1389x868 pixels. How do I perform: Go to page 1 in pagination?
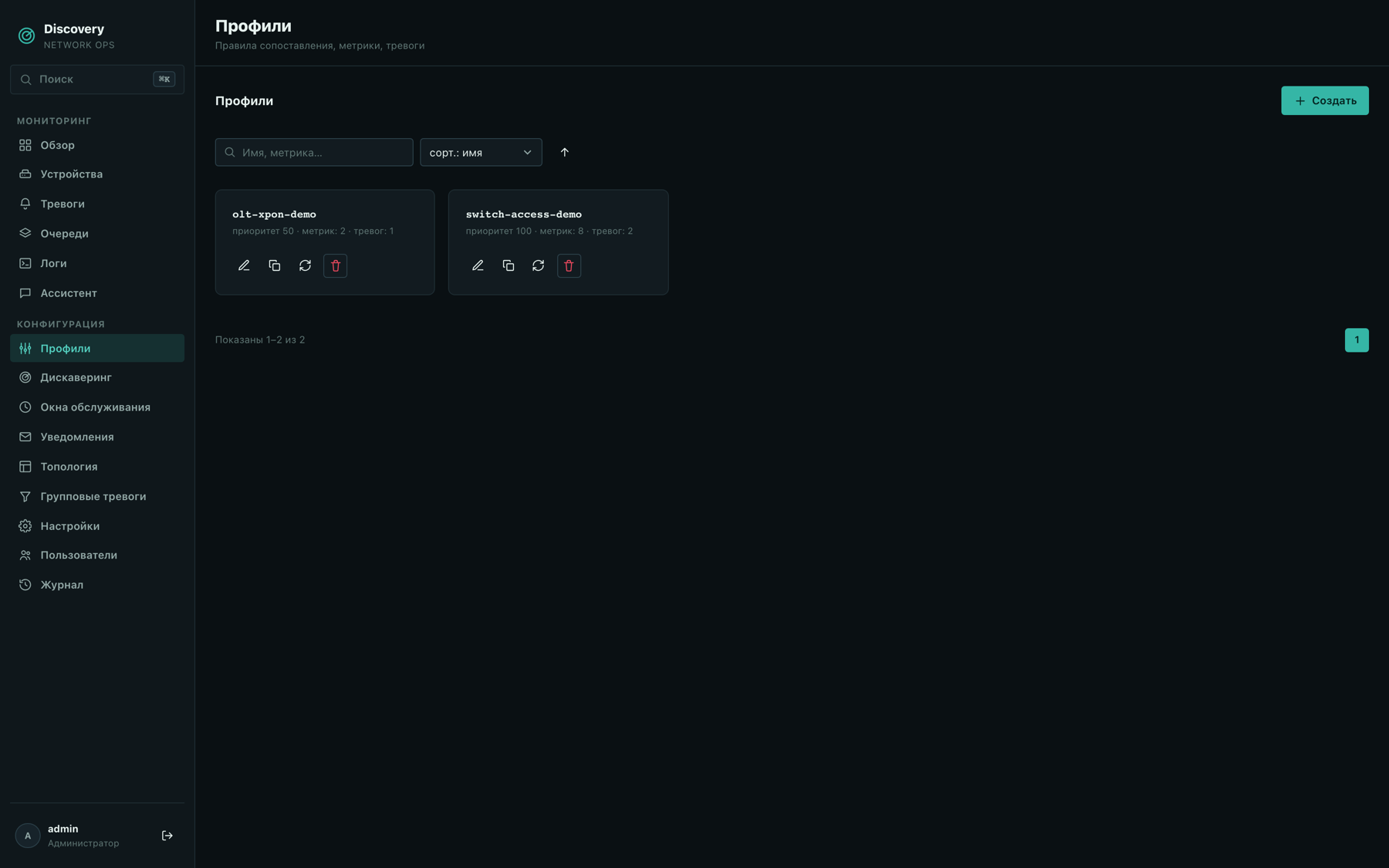click(1357, 340)
